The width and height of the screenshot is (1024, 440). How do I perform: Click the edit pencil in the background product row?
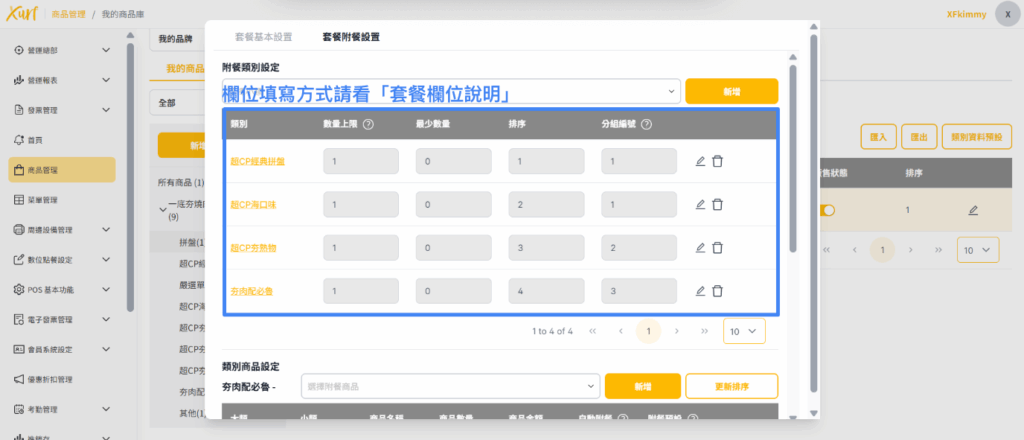[974, 210]
